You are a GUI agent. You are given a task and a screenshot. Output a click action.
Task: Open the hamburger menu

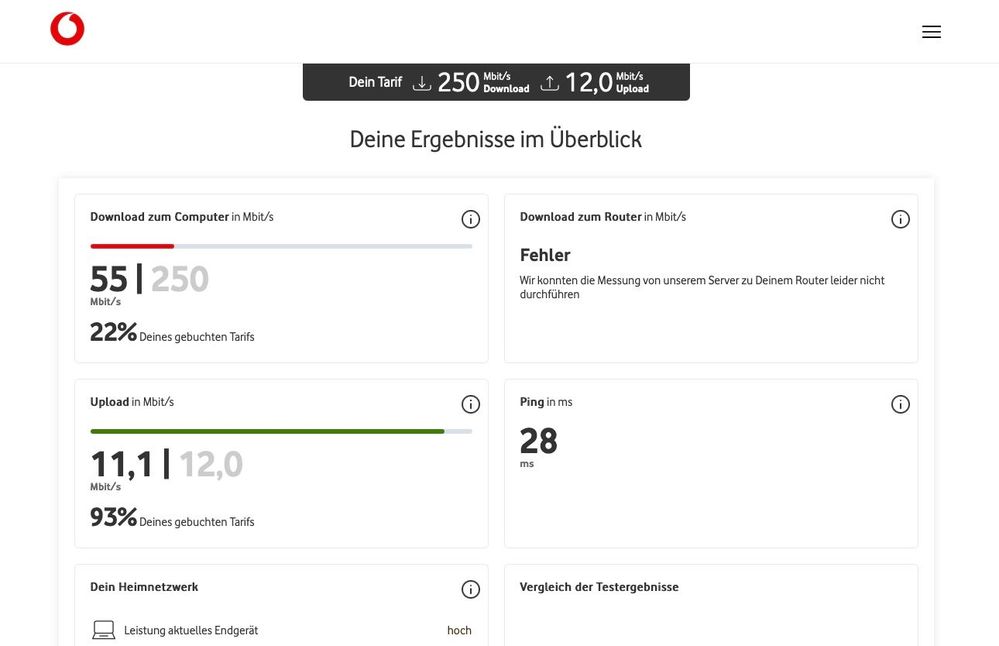[x=931, y=32]
